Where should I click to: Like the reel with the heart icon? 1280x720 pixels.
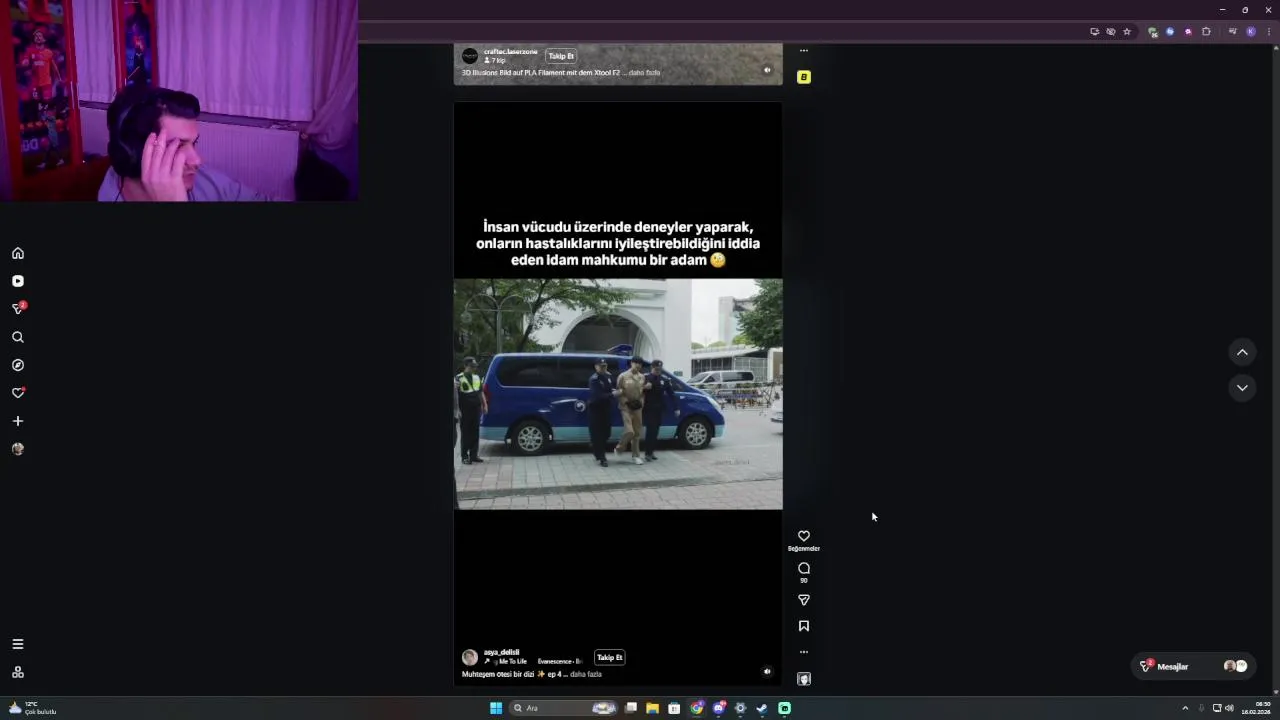tap(804, 536)
